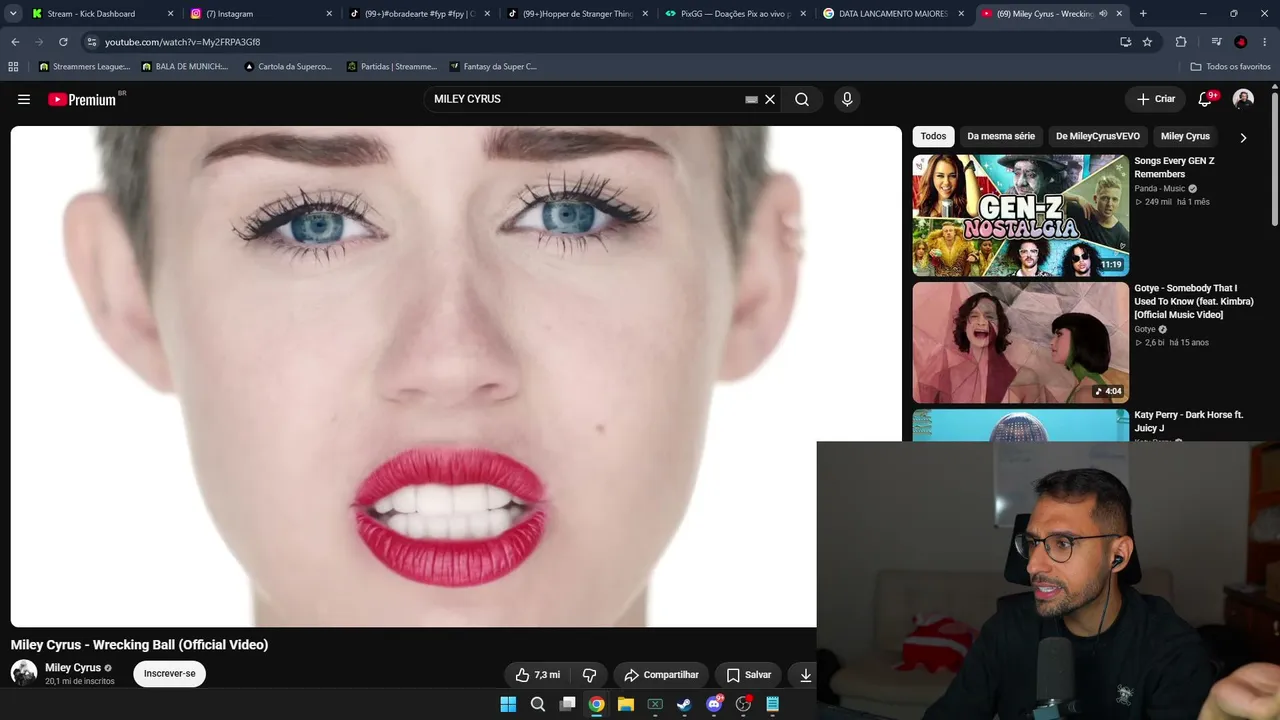Open Task View on the taskbar
1280x720 pixels.
pyautogui.click(x=567, y=704)
